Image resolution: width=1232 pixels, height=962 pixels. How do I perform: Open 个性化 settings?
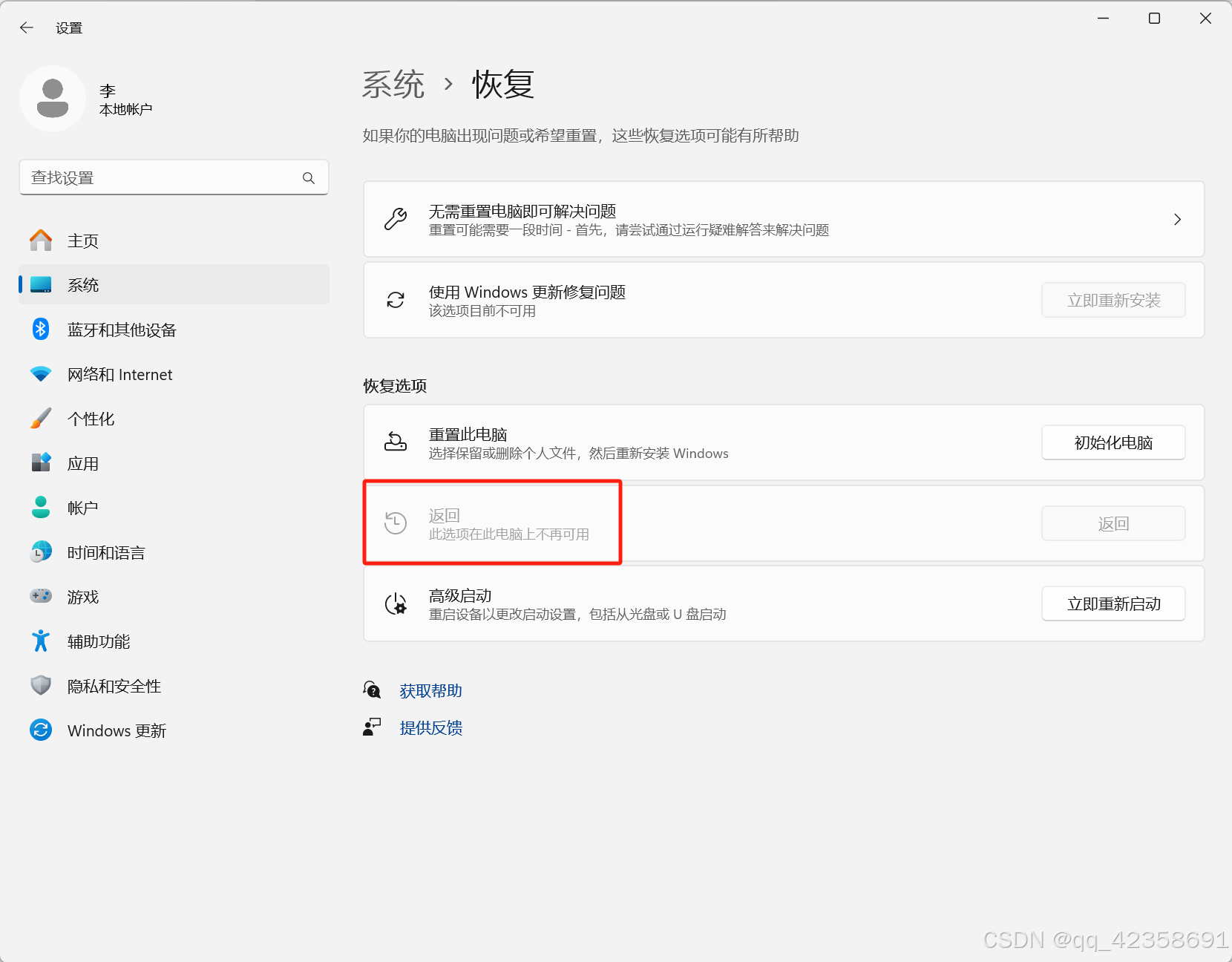coord(174,419)
